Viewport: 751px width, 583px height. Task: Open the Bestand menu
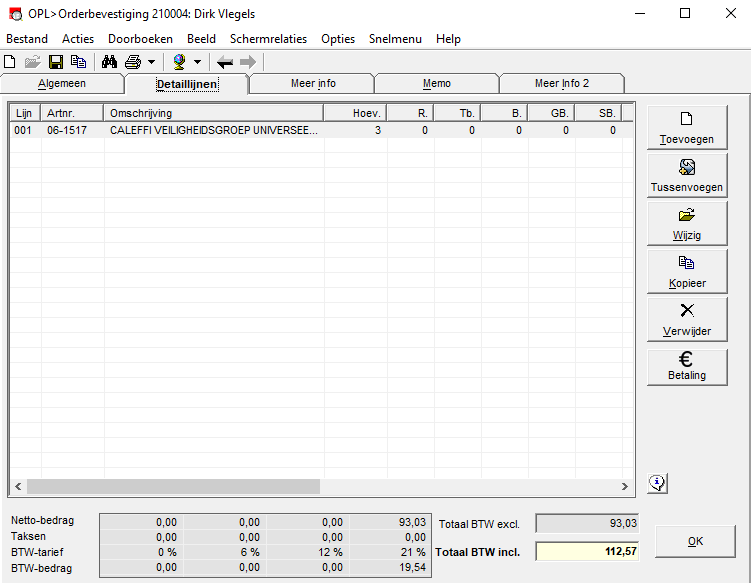pos(27,39)
